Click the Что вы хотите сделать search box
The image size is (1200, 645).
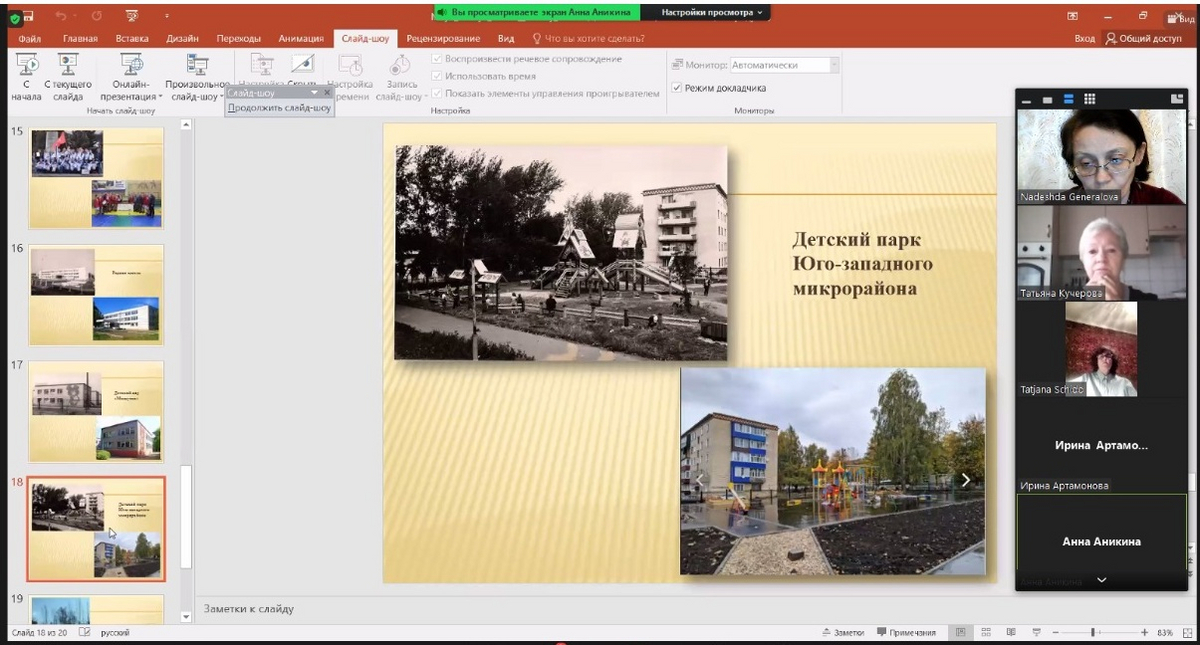(x=588, y=38)
